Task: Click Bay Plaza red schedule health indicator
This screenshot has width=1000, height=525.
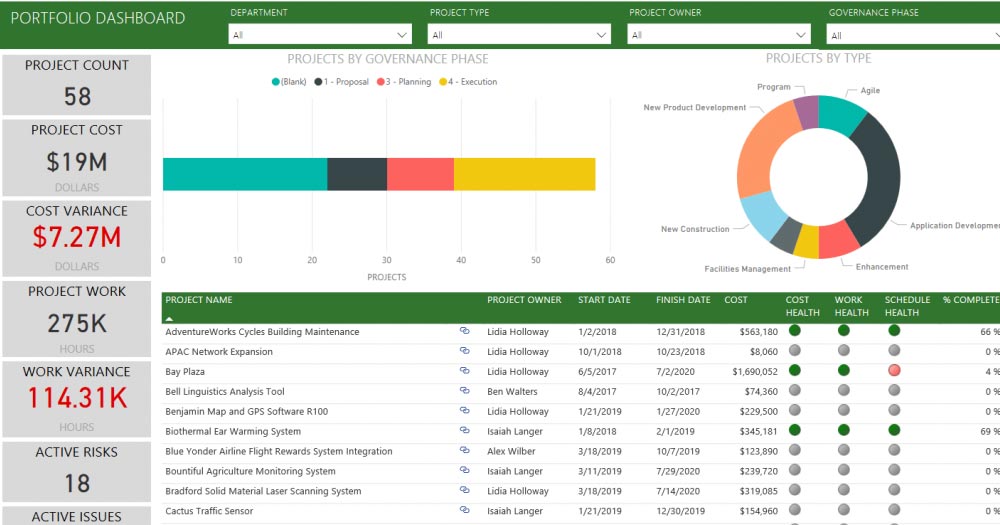Action: [894, 370]
